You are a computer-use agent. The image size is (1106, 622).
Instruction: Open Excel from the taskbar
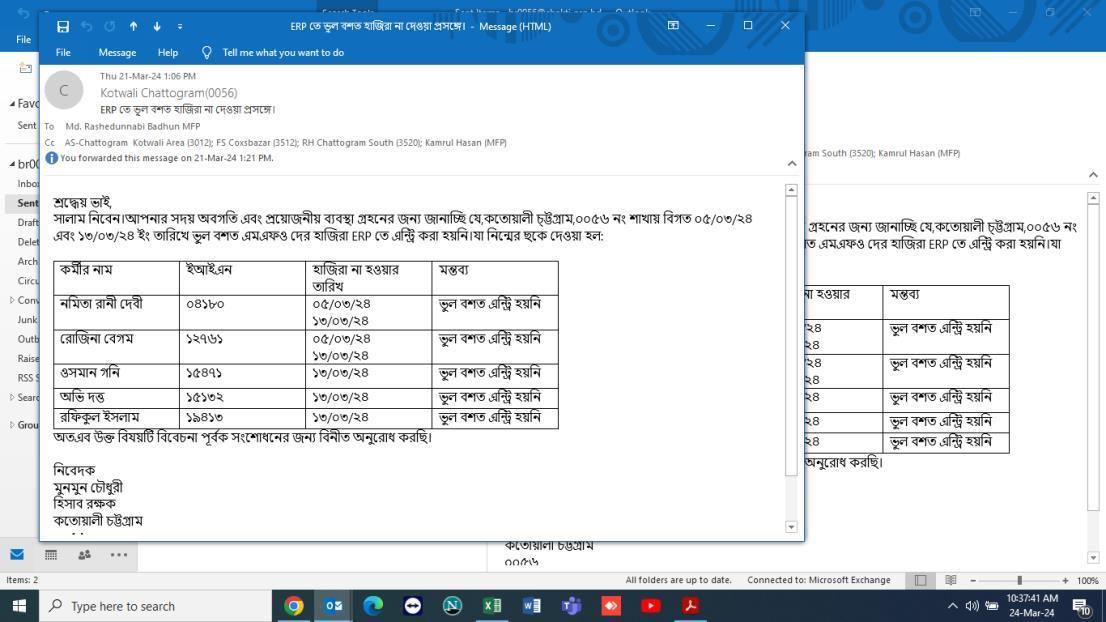pos(492,606)
